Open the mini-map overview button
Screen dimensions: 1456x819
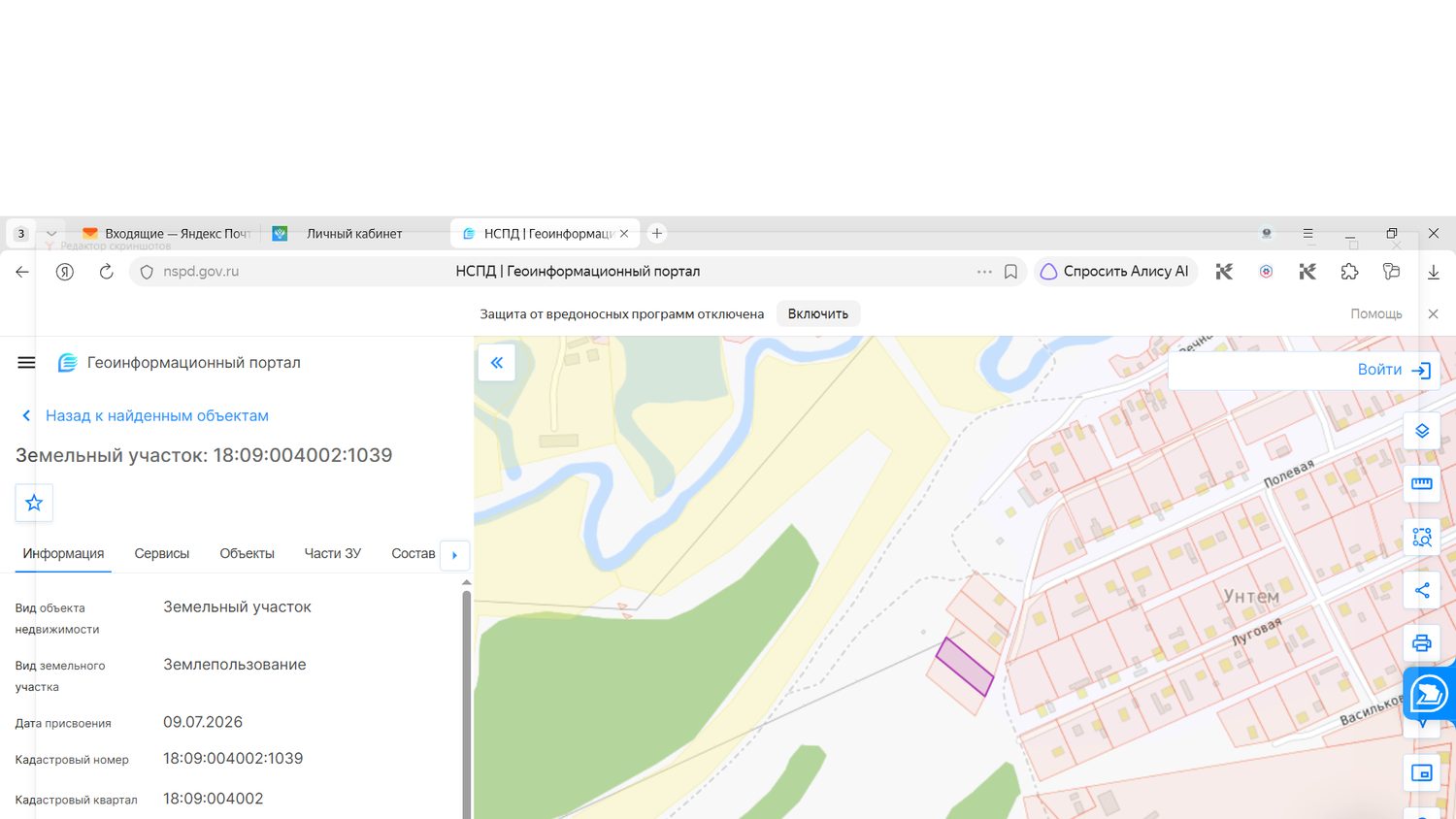click(x=1422, y=773)
